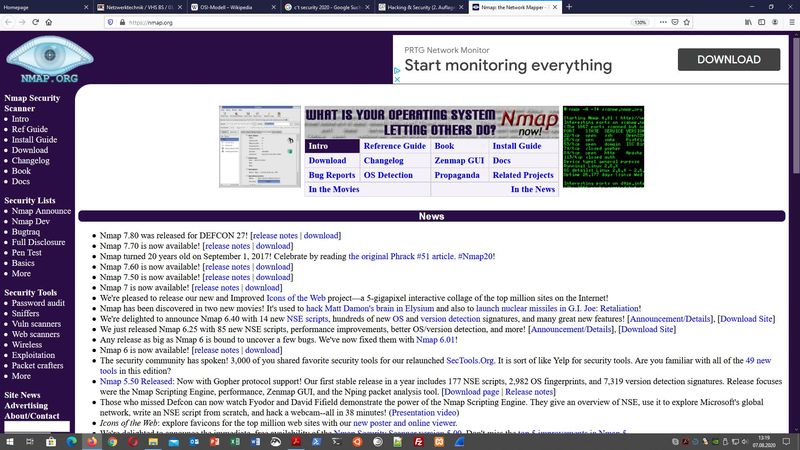Open Advertising sidebar link
This screenshot has width=800, height=450.
(26, 405)
